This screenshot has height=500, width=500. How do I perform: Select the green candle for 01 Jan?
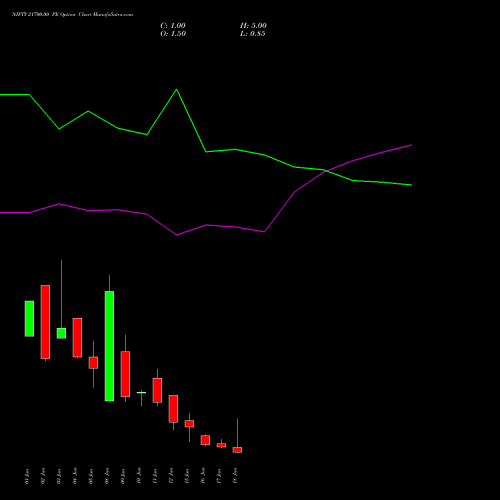click(x=29, y=319)
